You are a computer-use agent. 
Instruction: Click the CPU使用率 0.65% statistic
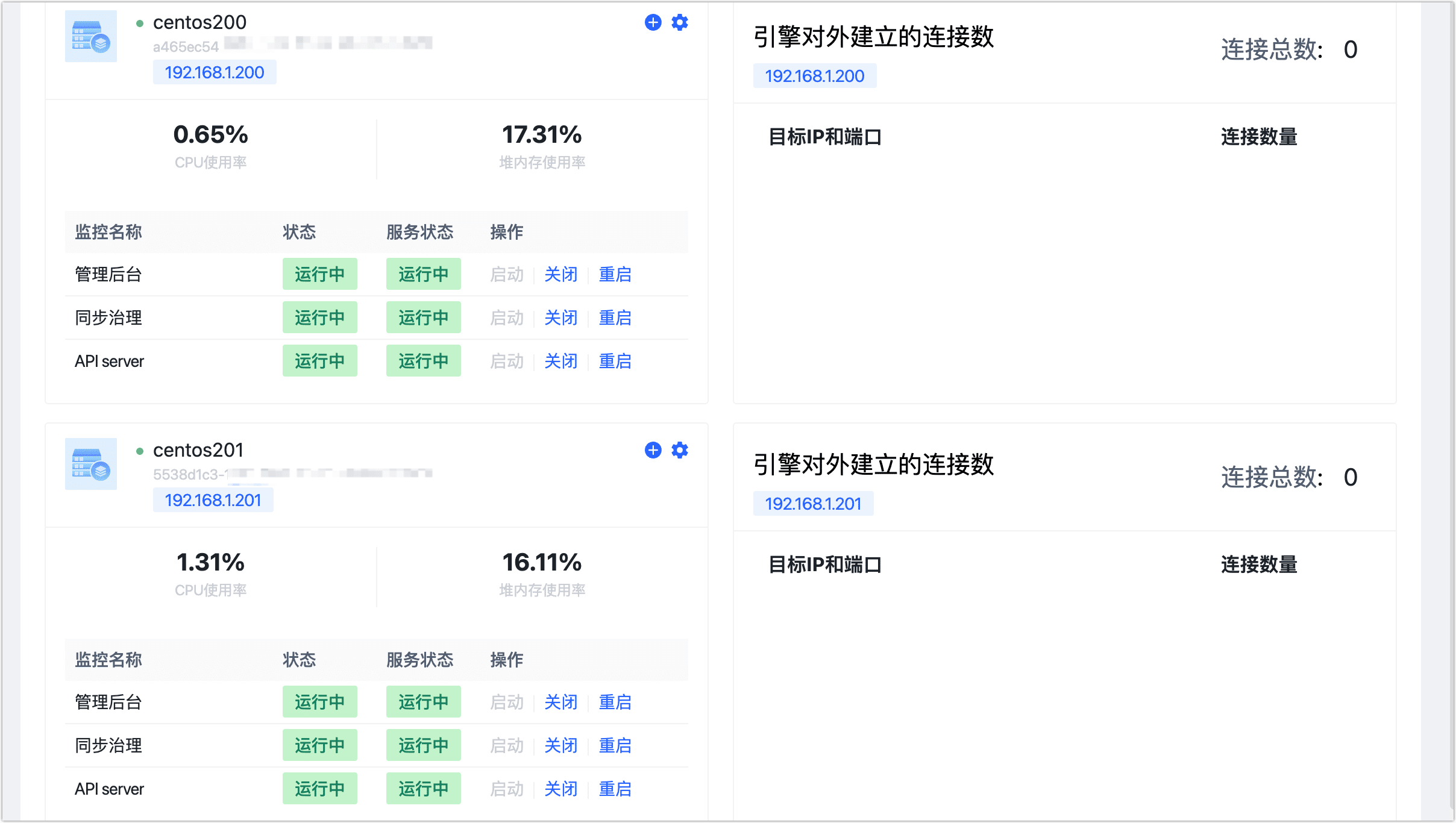point(210,135)
